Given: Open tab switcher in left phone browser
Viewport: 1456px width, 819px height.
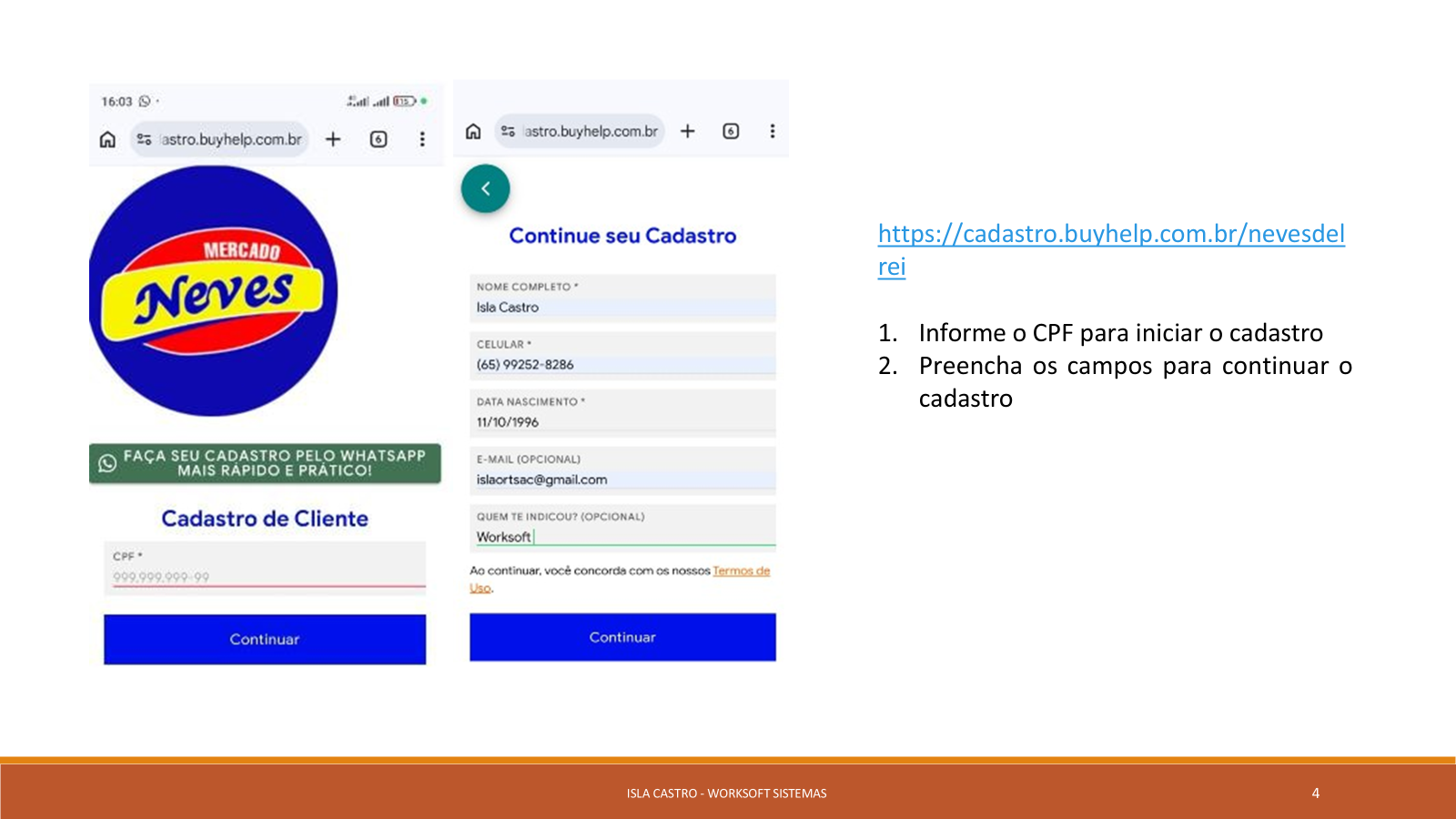Looking at the screenshot, I should 379,139.
